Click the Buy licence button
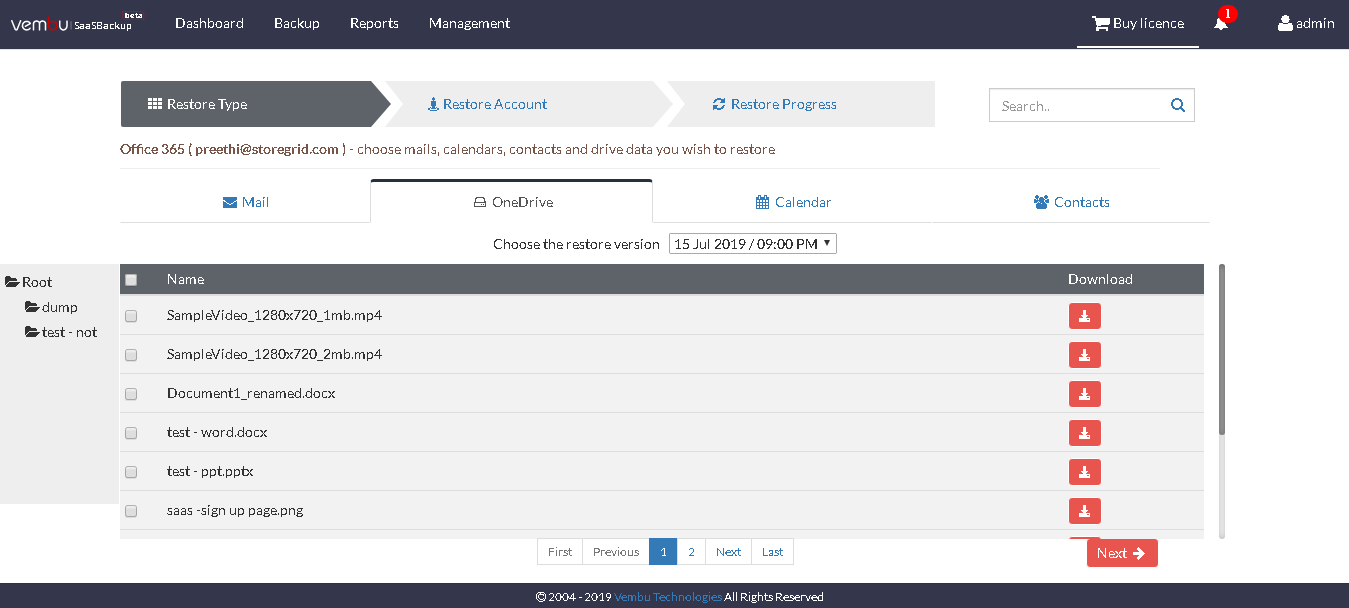Image resolution: width=1349 pixels, height=608 pixels. [x=1138, y=23]
